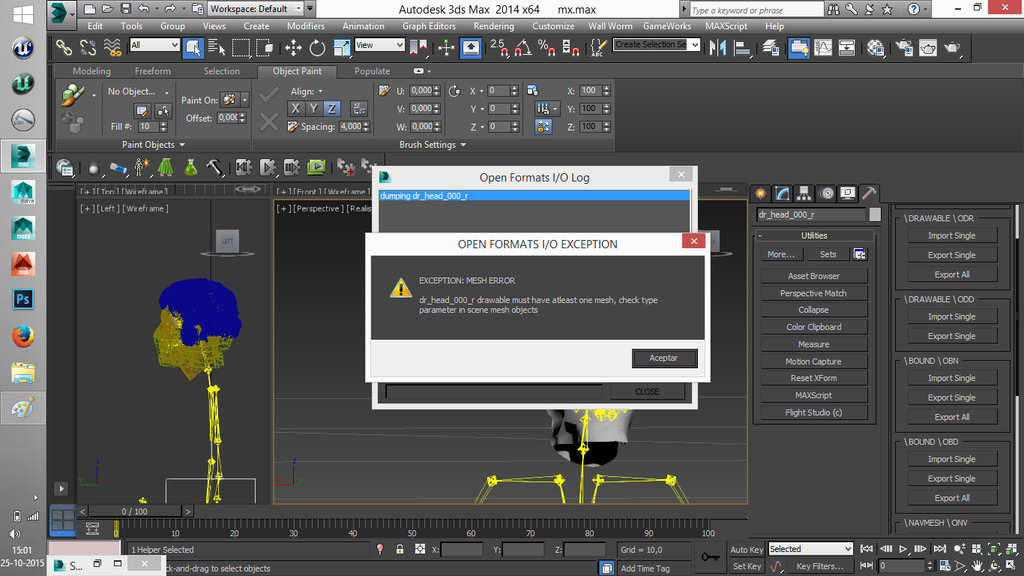Open the Workspace: Default dropdown
Viewport: 1024px width, 576px height.
tap(257, 9)
